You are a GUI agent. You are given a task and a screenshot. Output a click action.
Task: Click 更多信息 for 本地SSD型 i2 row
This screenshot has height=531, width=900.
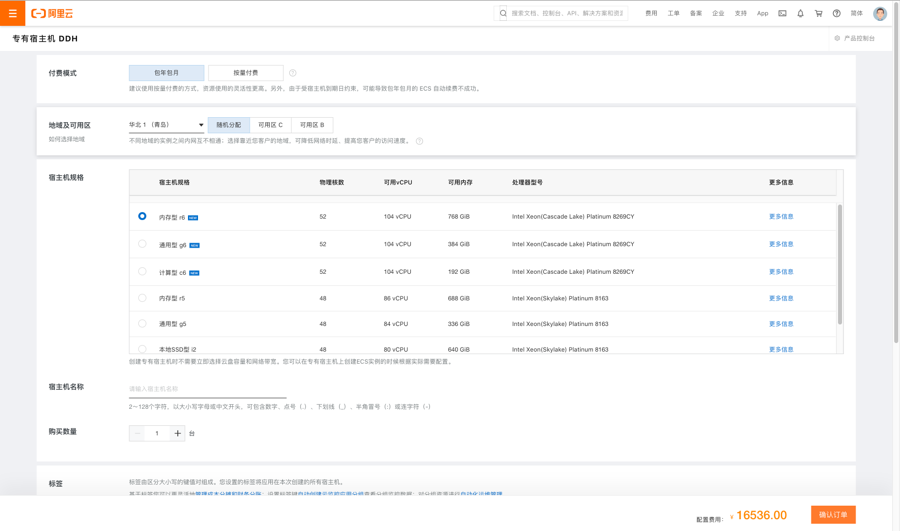tap(781, 349)
